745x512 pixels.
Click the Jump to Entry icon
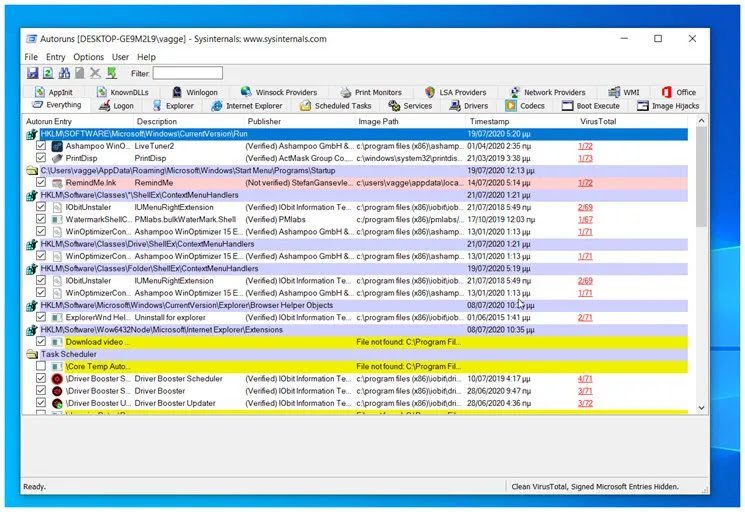[x=112, y=73]
